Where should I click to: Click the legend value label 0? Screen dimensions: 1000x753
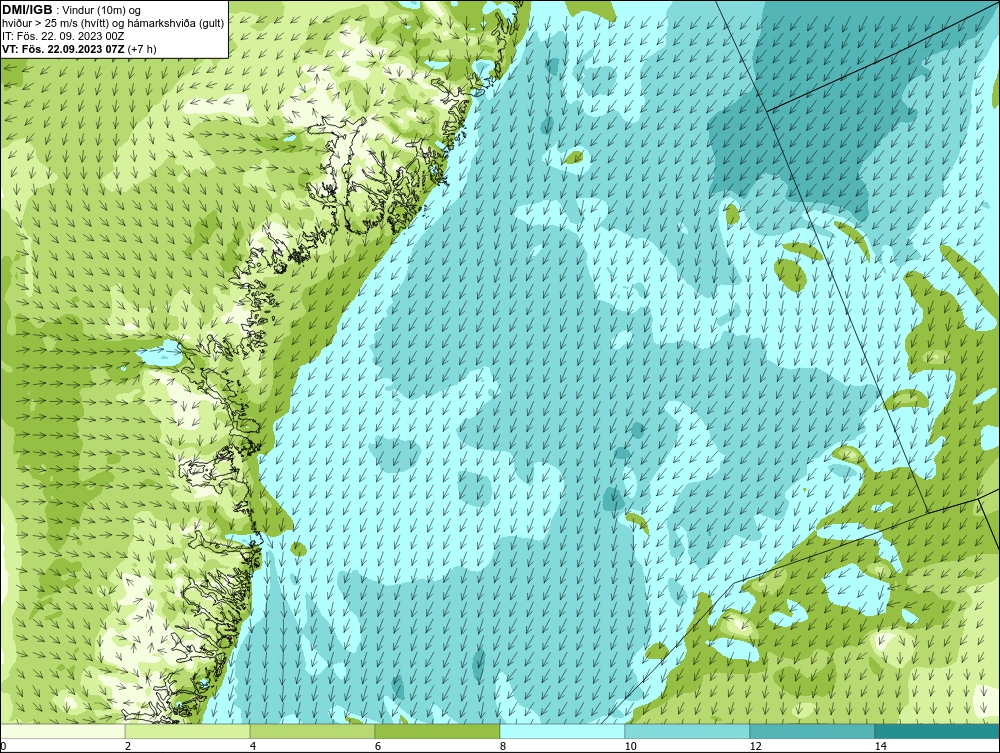(3, 746)
